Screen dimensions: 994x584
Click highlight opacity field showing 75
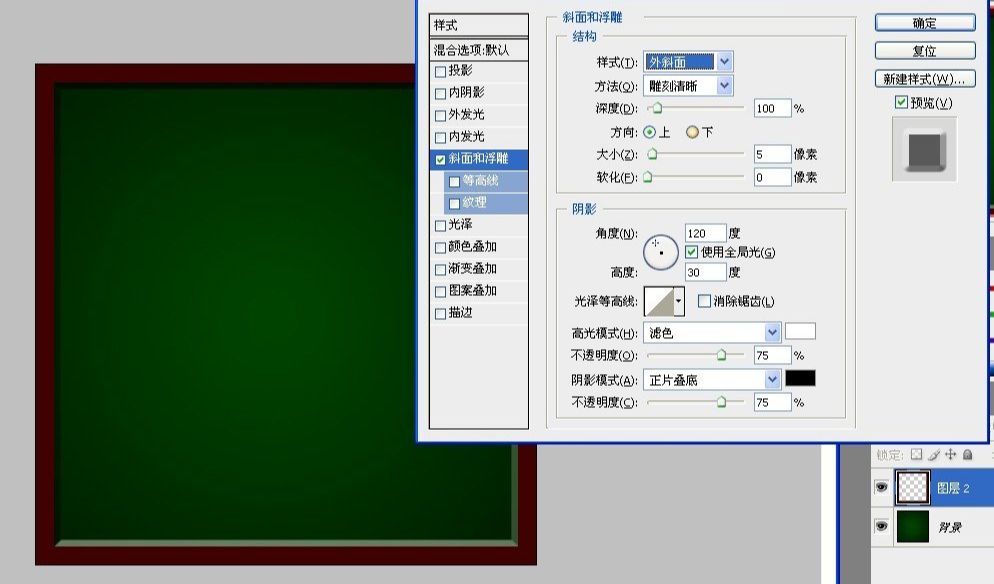click(x=772, y=355)
